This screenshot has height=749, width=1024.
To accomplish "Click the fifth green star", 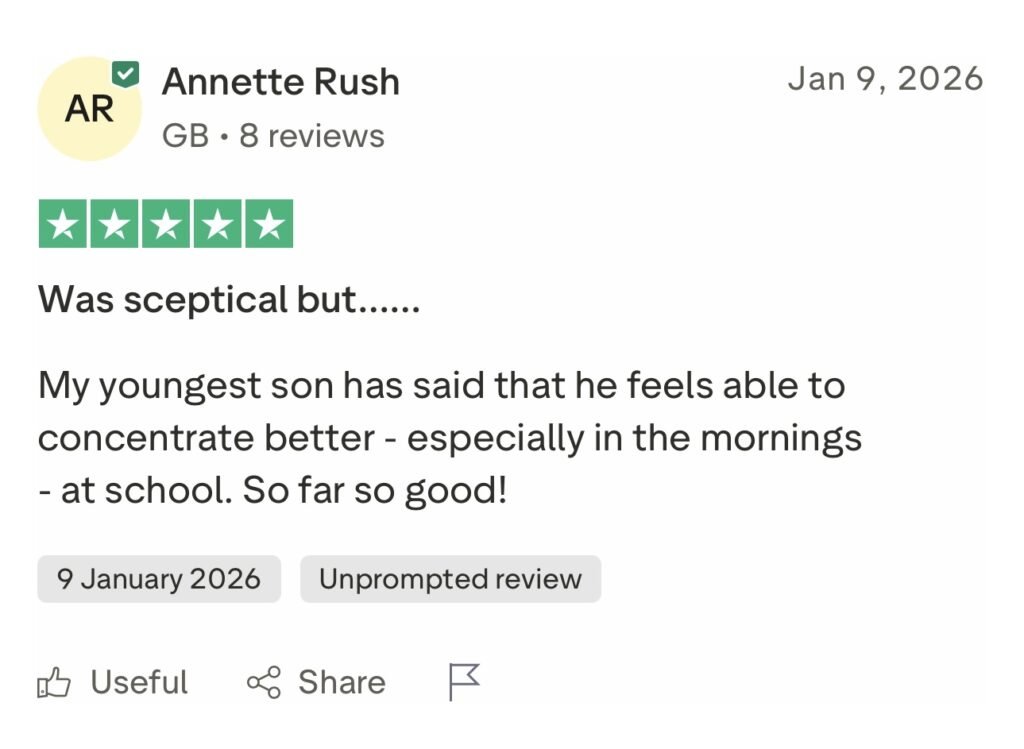I will click(268, 224).
